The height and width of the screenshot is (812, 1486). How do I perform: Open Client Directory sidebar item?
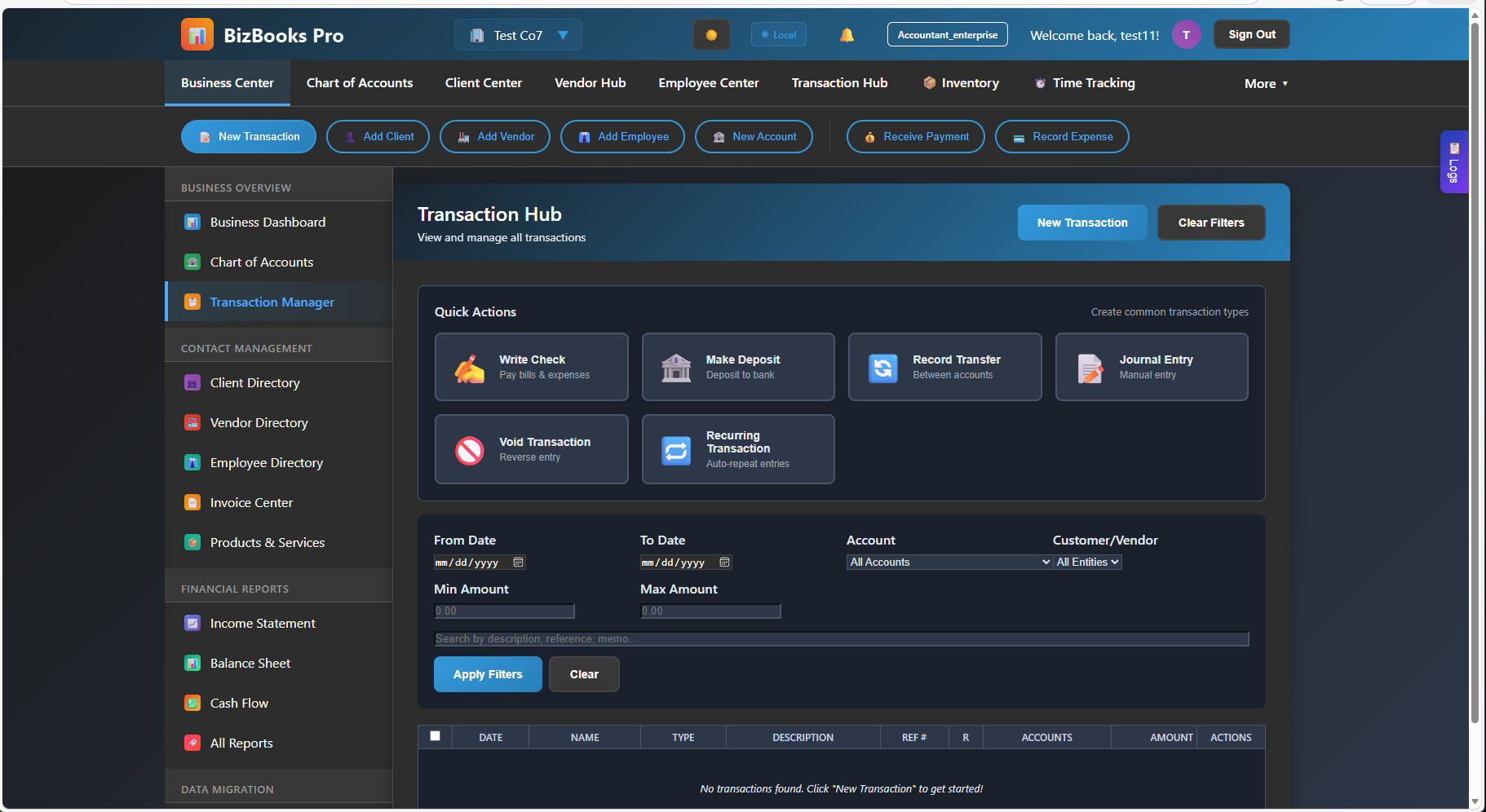point(279,382)
